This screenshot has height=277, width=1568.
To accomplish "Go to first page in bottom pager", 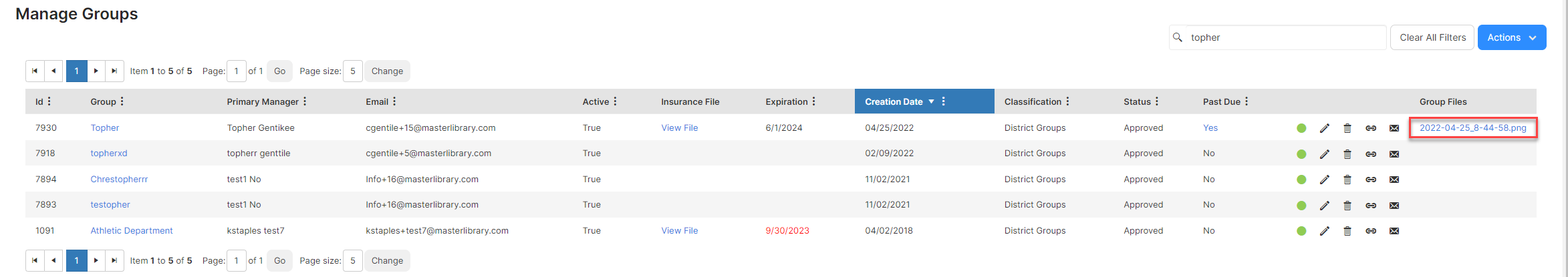I will (x=35, y=260).
